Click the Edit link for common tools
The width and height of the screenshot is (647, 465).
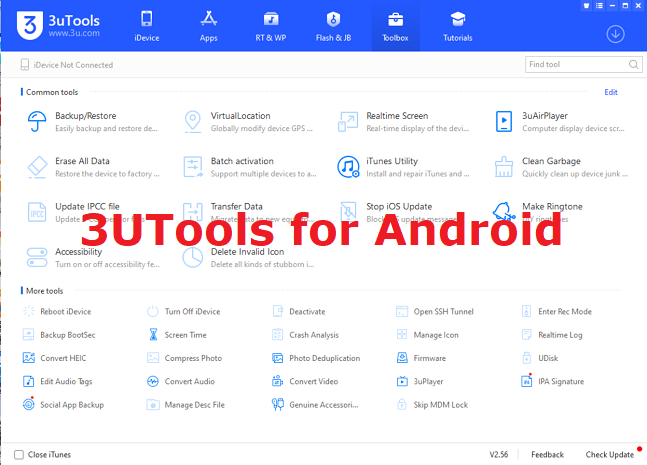point(611,92)
